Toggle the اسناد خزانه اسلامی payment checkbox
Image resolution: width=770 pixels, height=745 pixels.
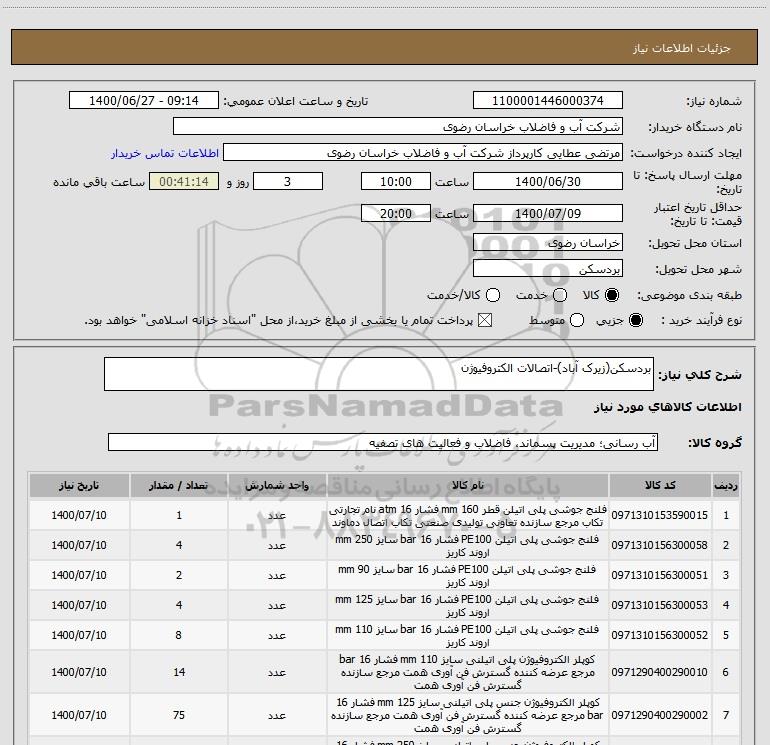click(485, 320)
